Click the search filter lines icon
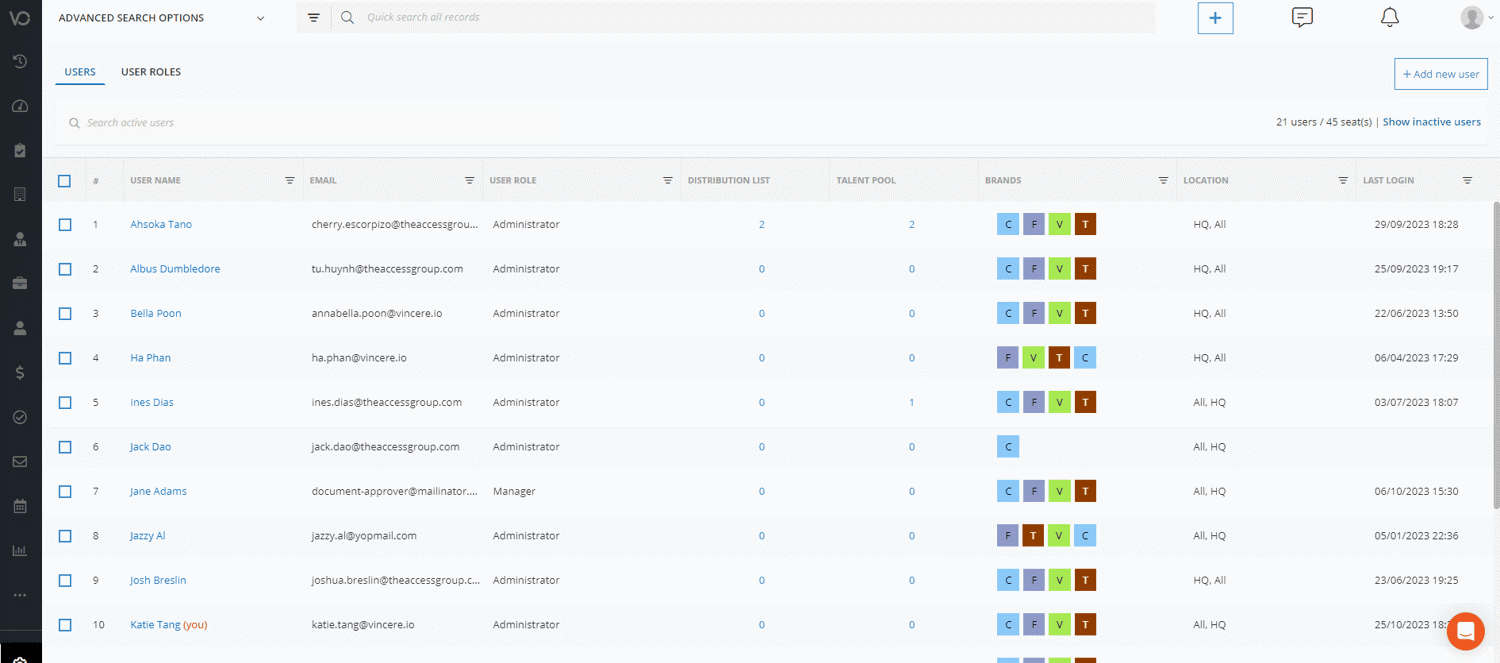The image size is (1500, 663). (x=314, y=18)
